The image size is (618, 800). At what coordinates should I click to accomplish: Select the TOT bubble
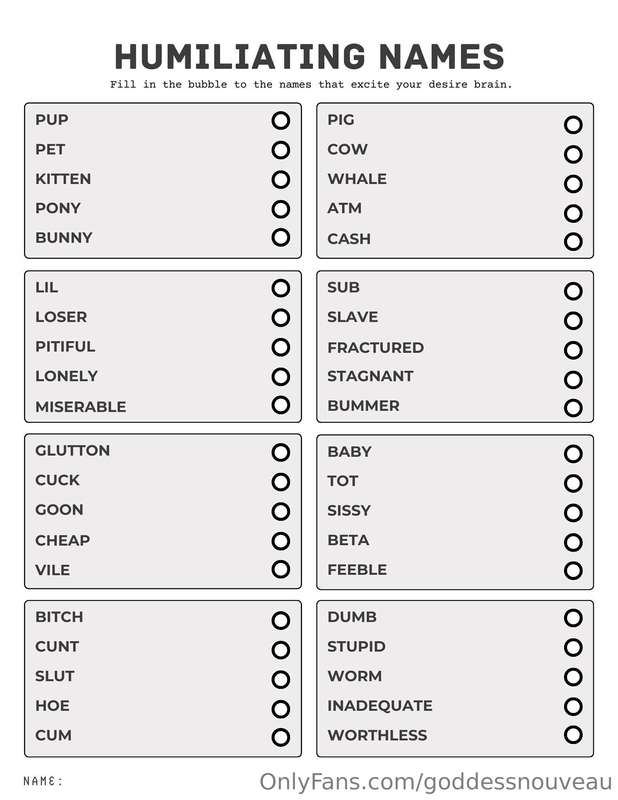click(x=573, y=483)
